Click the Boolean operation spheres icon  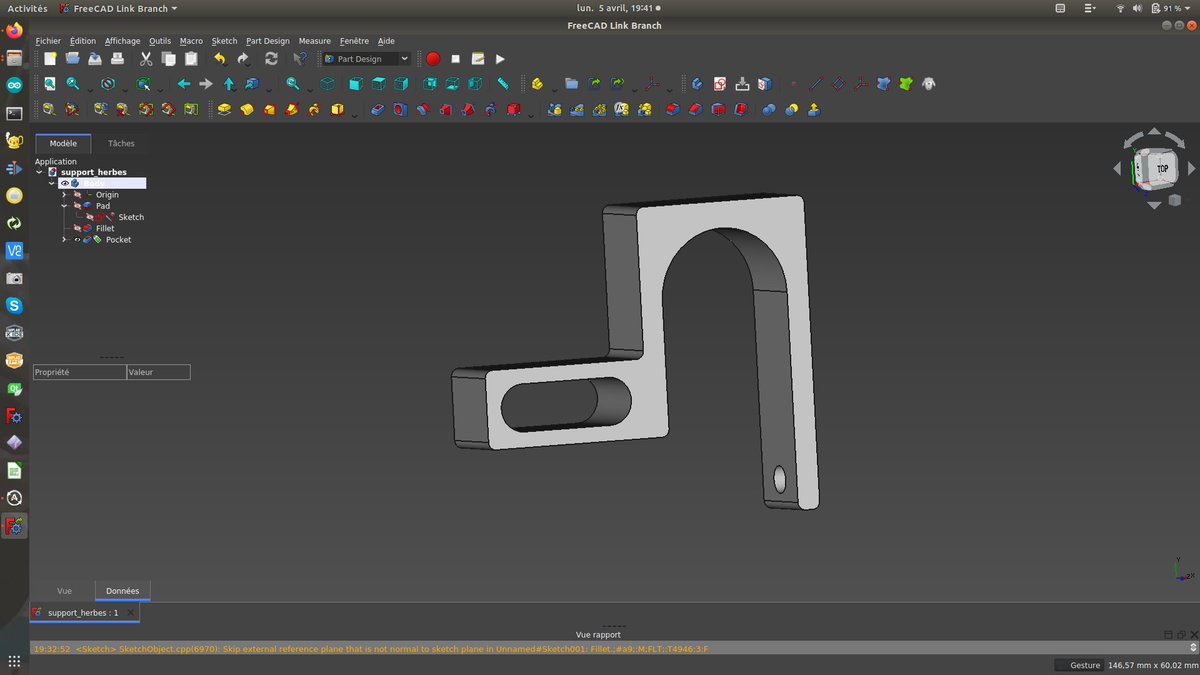click(x=769, y=109)
